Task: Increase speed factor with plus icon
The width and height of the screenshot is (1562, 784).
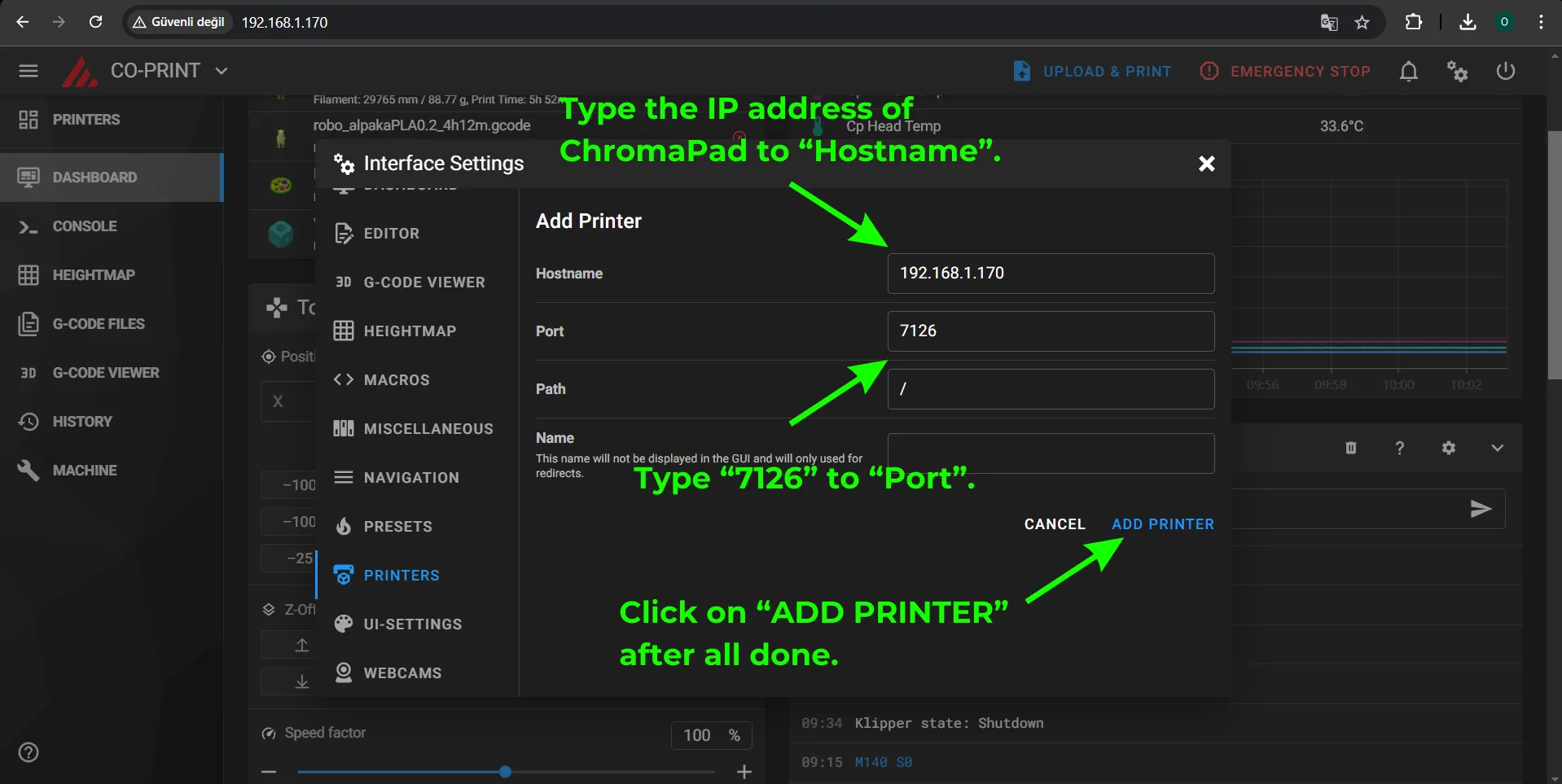Action: (x=744, y=772)
